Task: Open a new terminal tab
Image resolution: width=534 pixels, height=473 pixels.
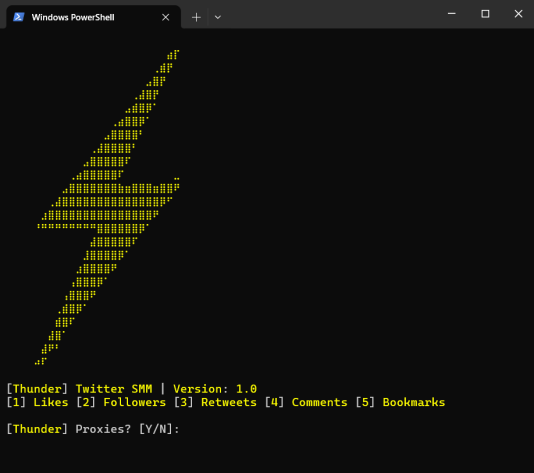Action: pyautogui.click(x=196, y=17)
